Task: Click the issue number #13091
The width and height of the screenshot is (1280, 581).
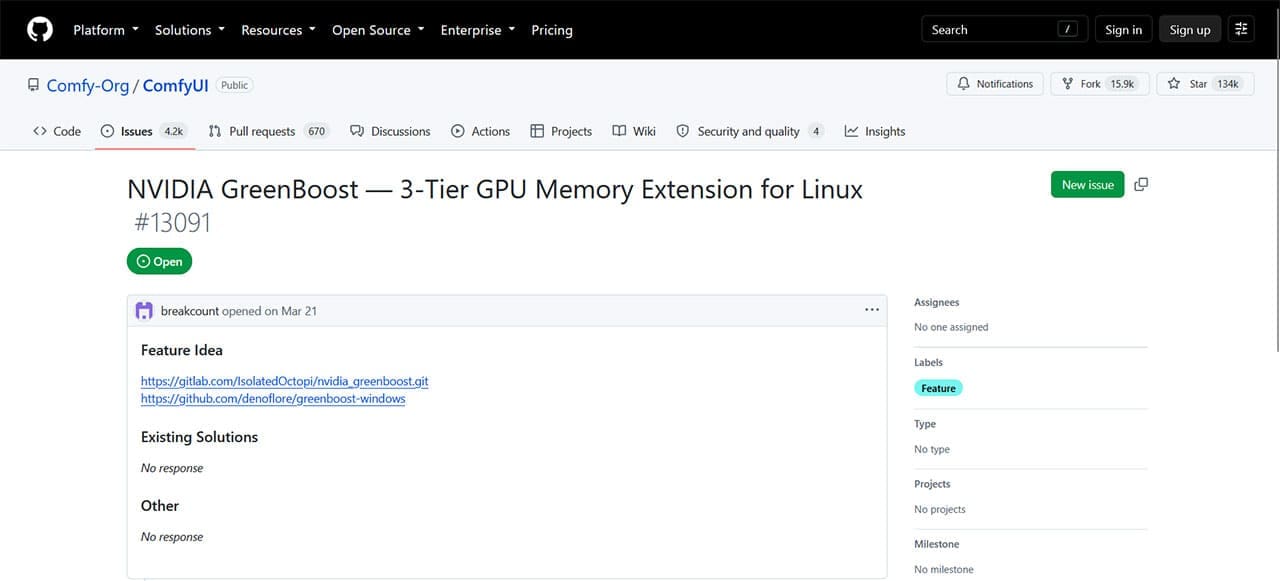Action: (x=173, y=221)
